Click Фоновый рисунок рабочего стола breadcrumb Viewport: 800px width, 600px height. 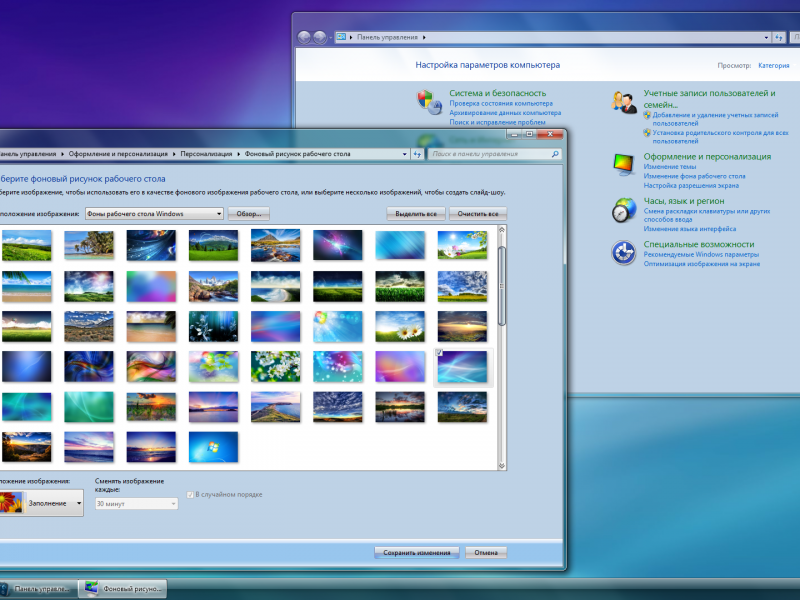(297, 154)
